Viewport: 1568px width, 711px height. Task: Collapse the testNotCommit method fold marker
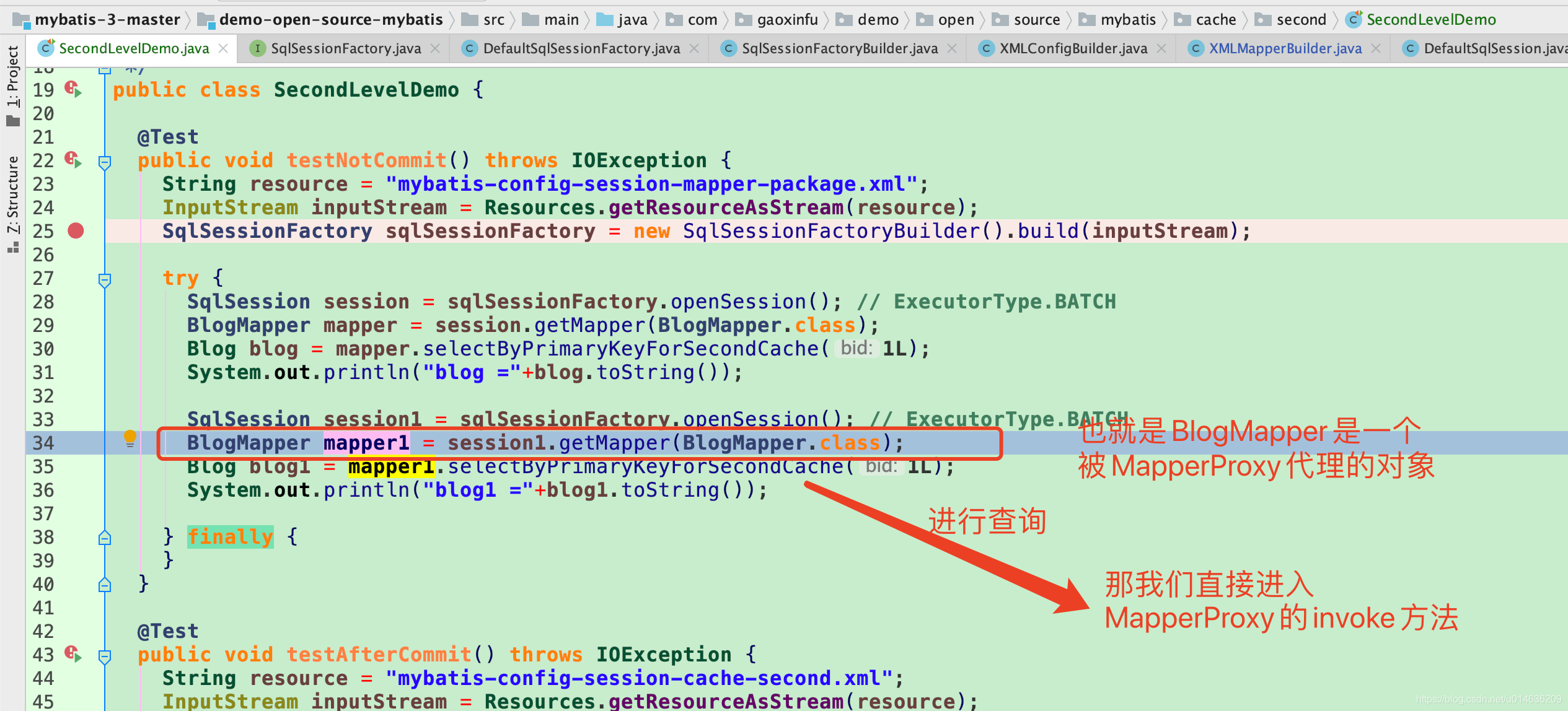point(105,162)
